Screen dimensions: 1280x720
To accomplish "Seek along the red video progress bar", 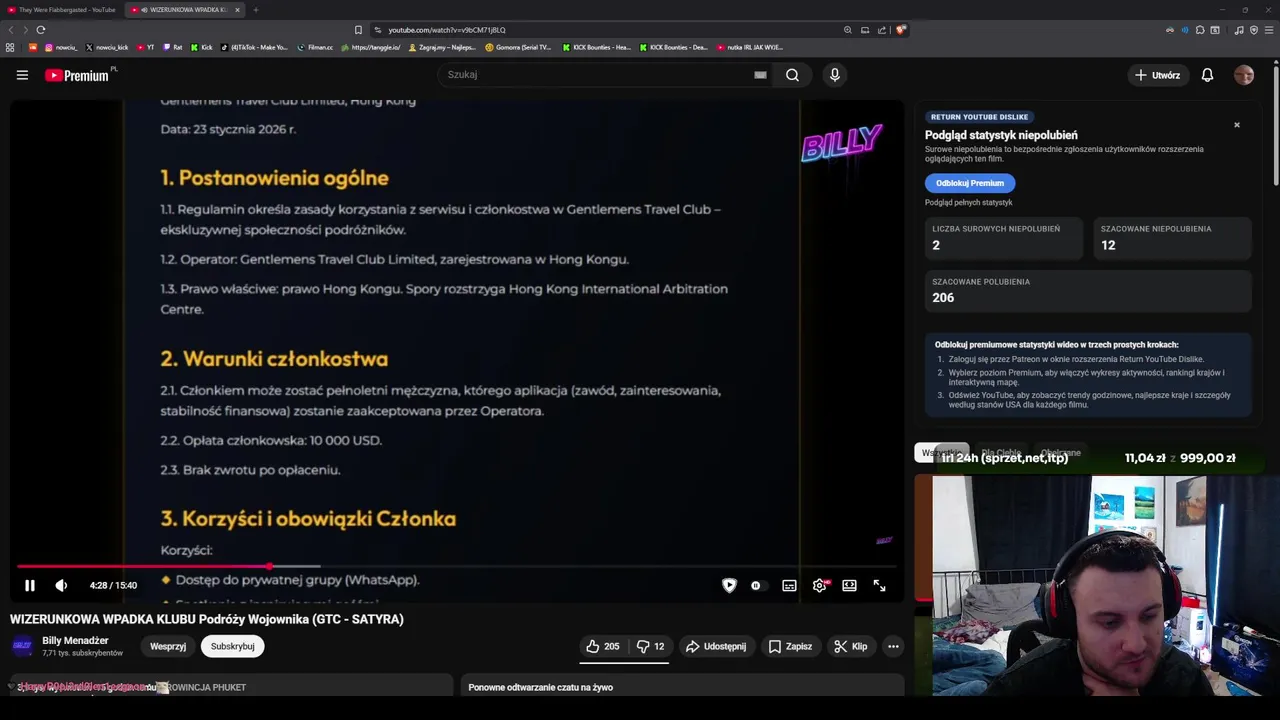I will pos(457,566).
